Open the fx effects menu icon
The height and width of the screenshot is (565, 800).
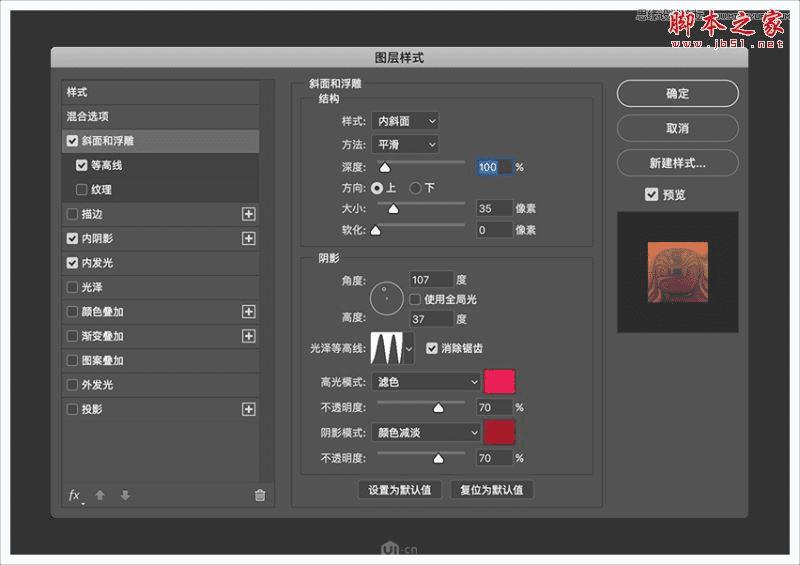tap(75, 496)
